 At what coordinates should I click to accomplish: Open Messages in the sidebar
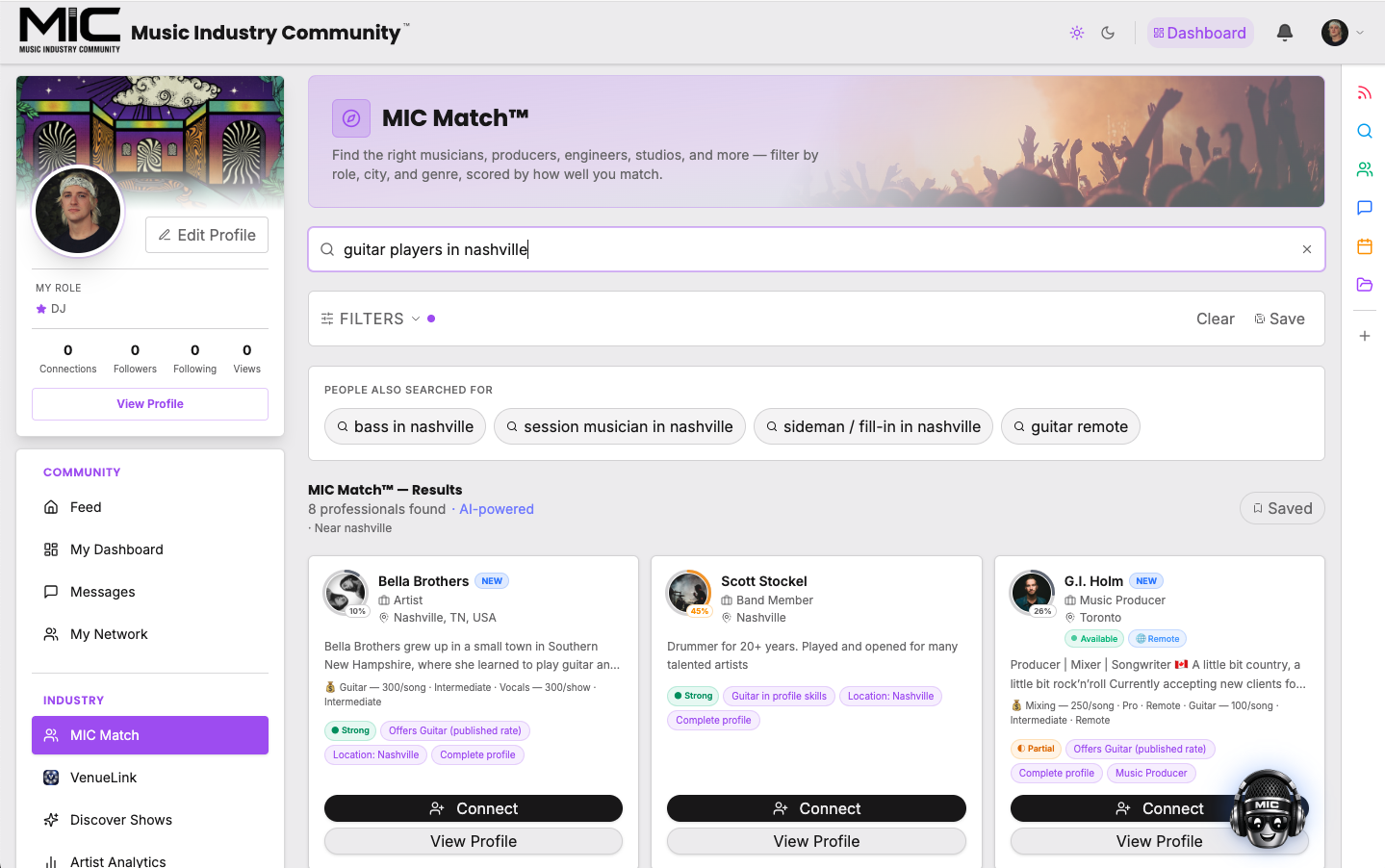pos(150,592)
